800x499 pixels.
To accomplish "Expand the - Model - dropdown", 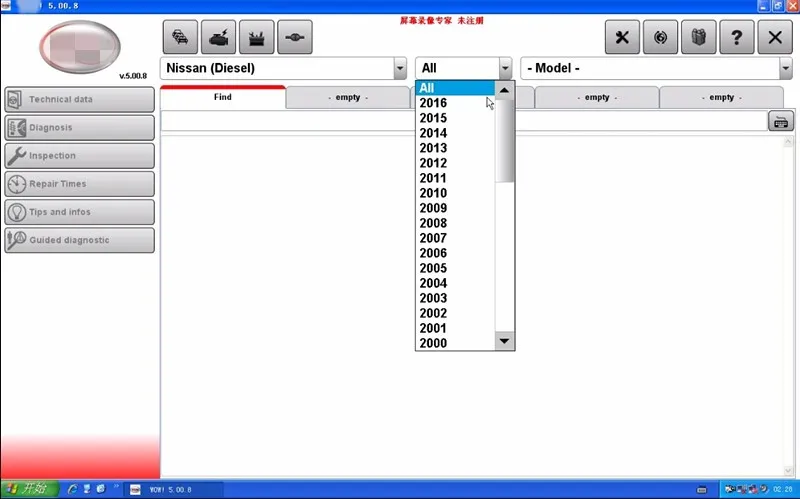I will tap(786, 68).
